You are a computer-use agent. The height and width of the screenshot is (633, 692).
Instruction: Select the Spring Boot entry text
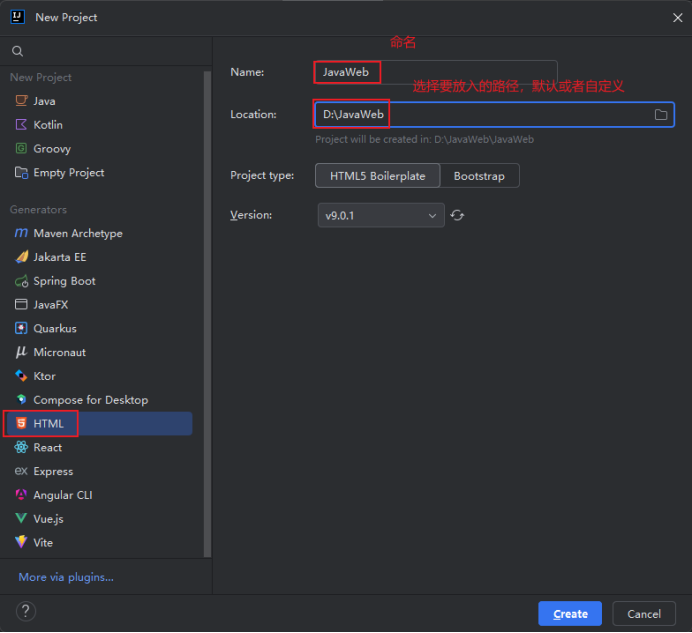pyautogui.click(x=64, y=281)
